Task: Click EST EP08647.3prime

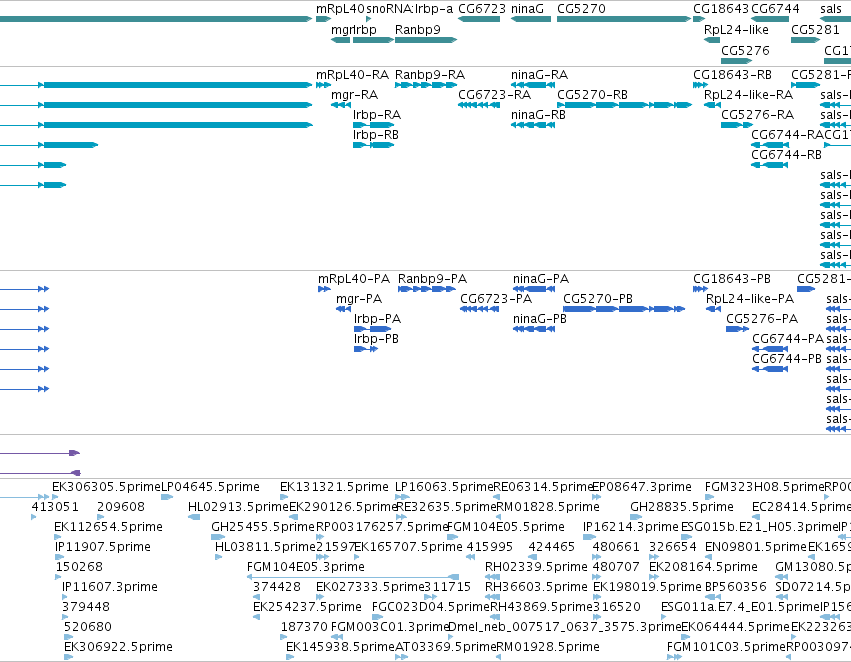Action: tap(596, 496)
